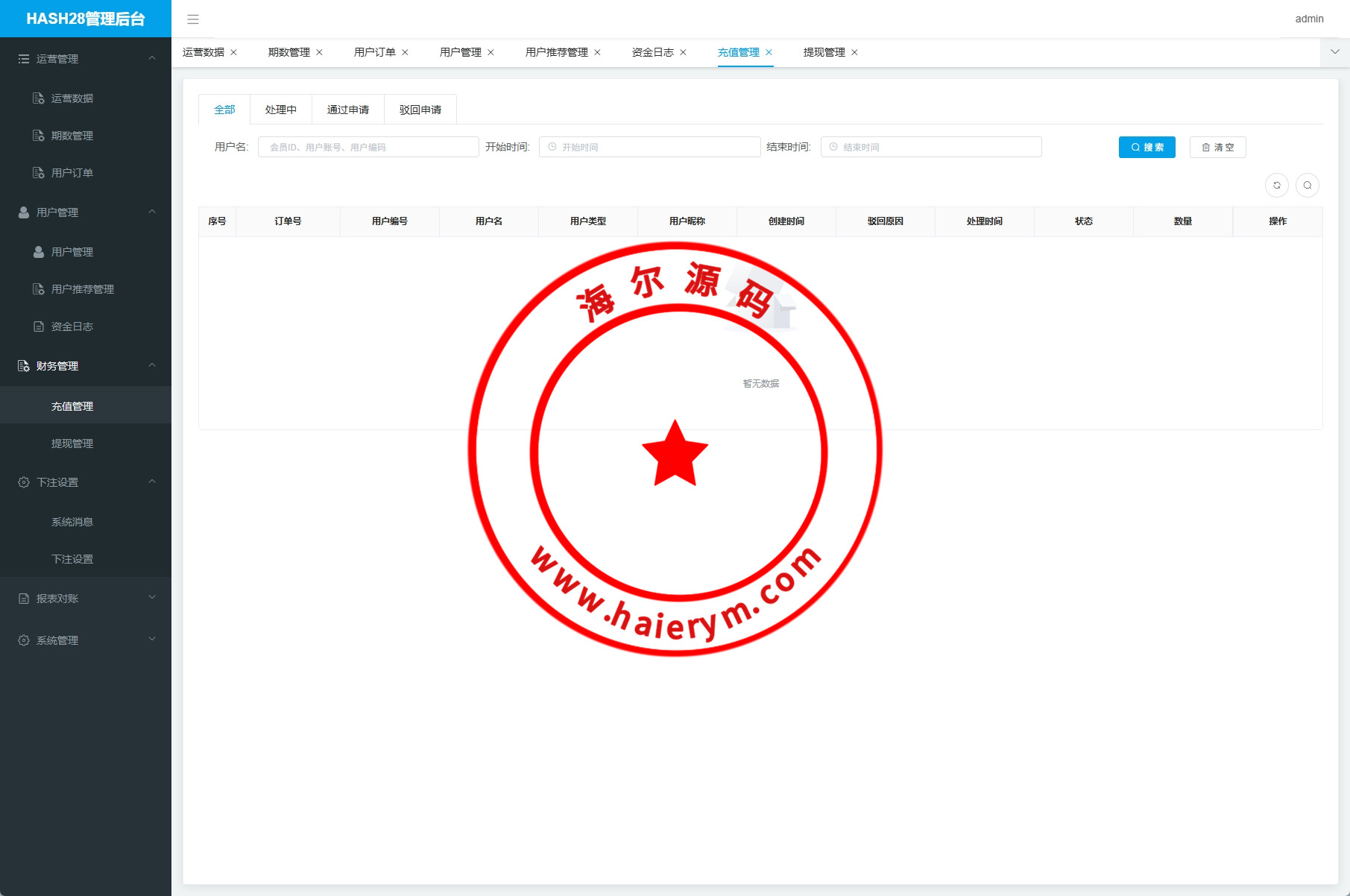This screenshot has width=1350, height=896.
Task: Click the 清空 button
Action: click(1217, 148)
